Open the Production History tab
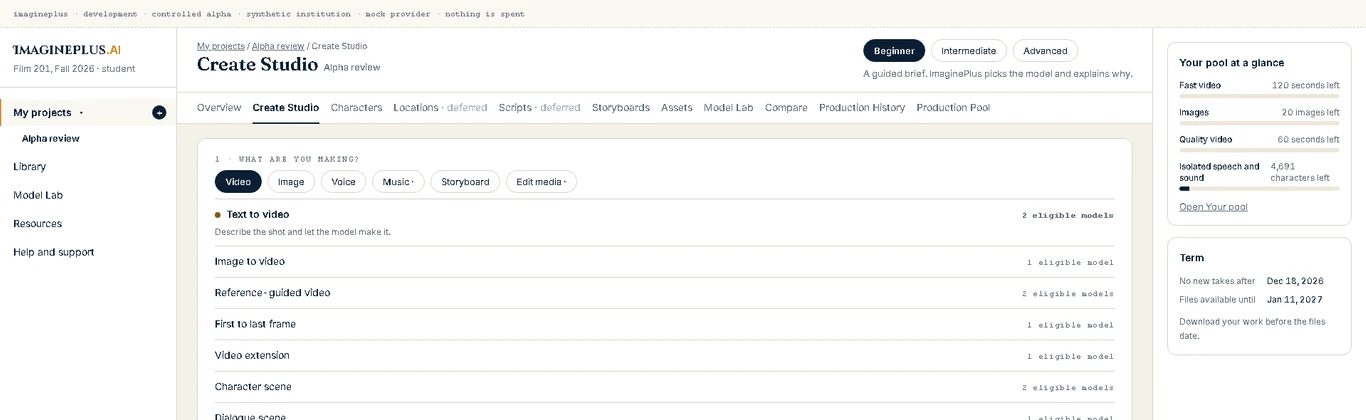The image size is (1366, 420). pos(862,108)
